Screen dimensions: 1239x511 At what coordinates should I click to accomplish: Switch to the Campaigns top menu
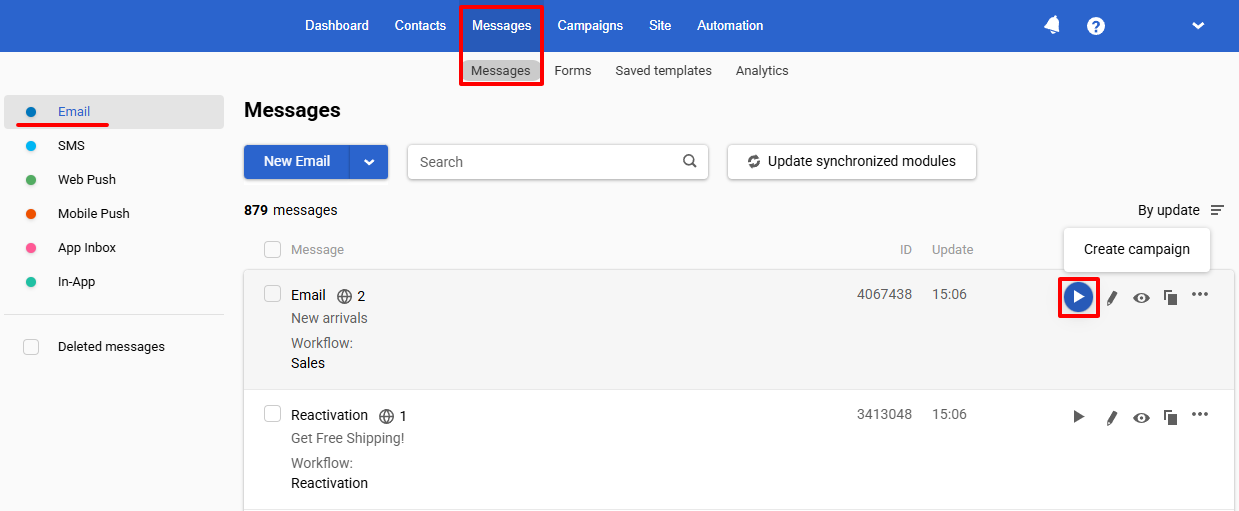click(x=590, y=26)
